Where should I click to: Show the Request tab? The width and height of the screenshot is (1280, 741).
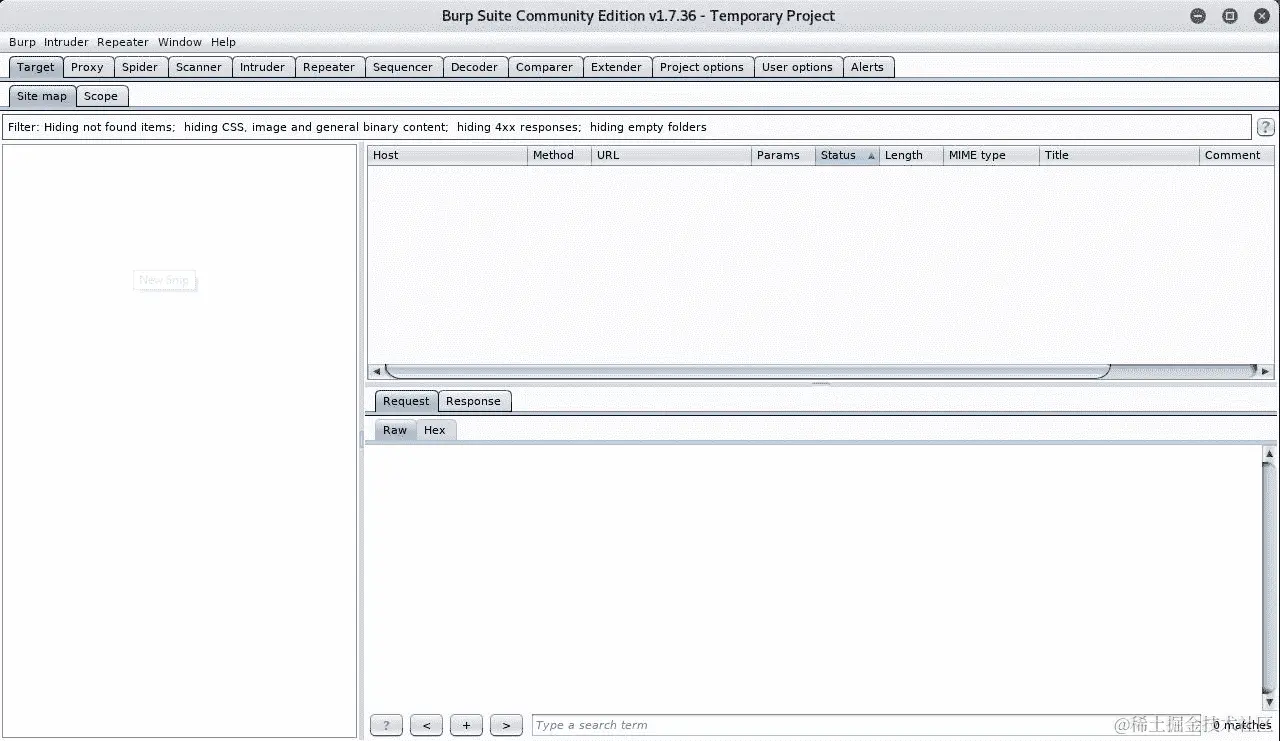tap(406, 401)
